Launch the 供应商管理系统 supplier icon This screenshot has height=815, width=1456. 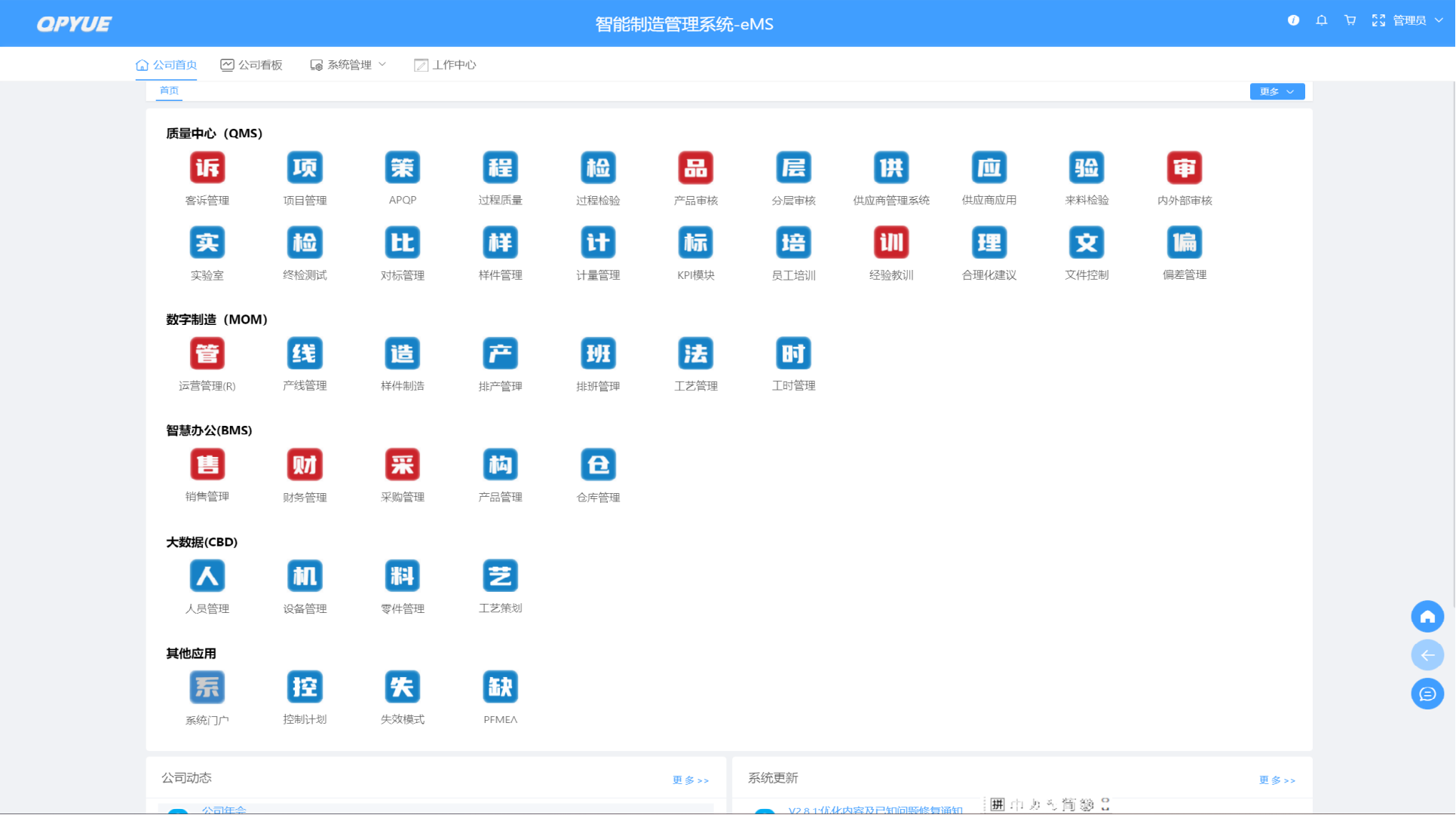tap(890, 168)
